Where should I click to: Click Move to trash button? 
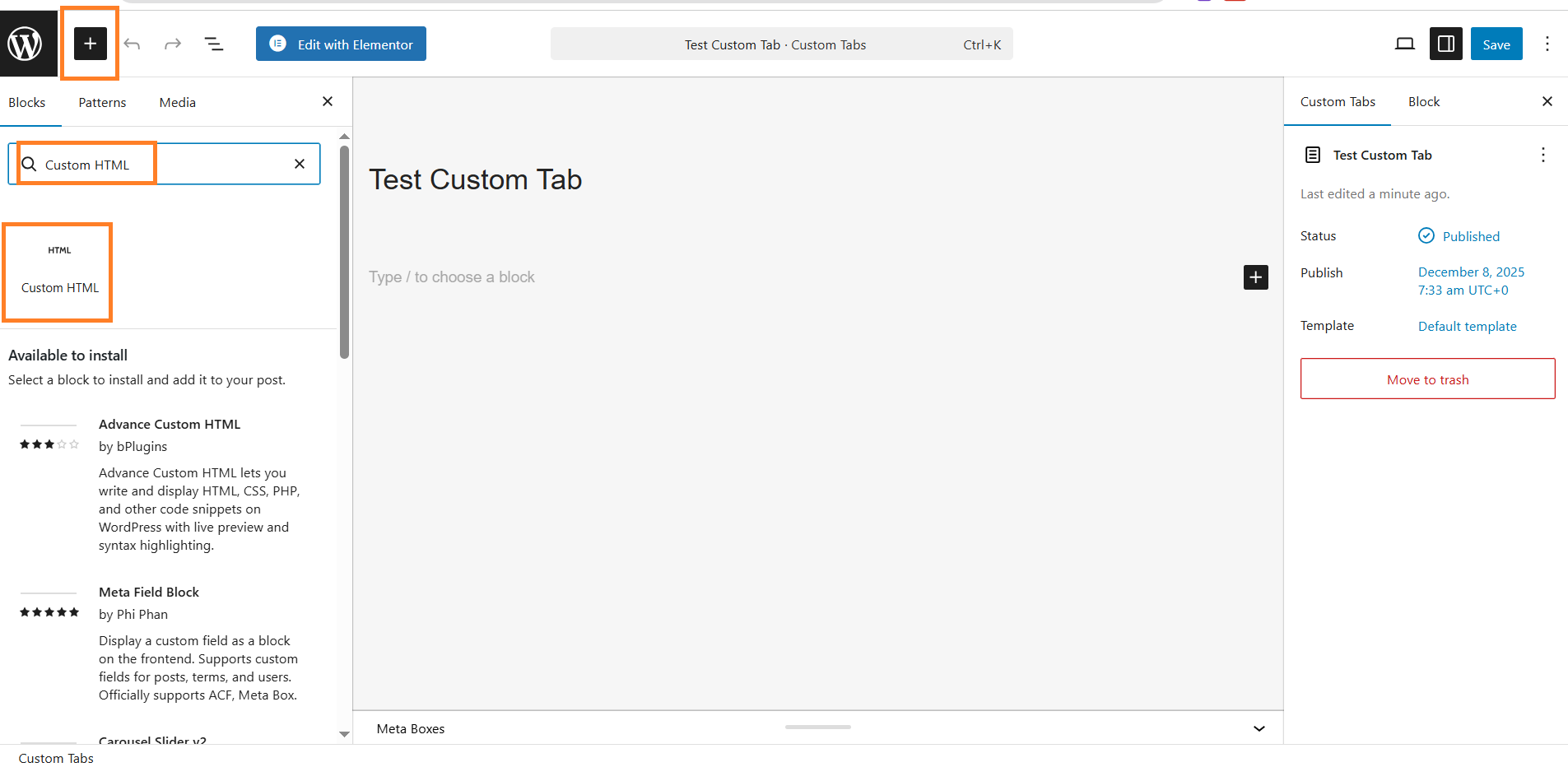click(1427, 379)
